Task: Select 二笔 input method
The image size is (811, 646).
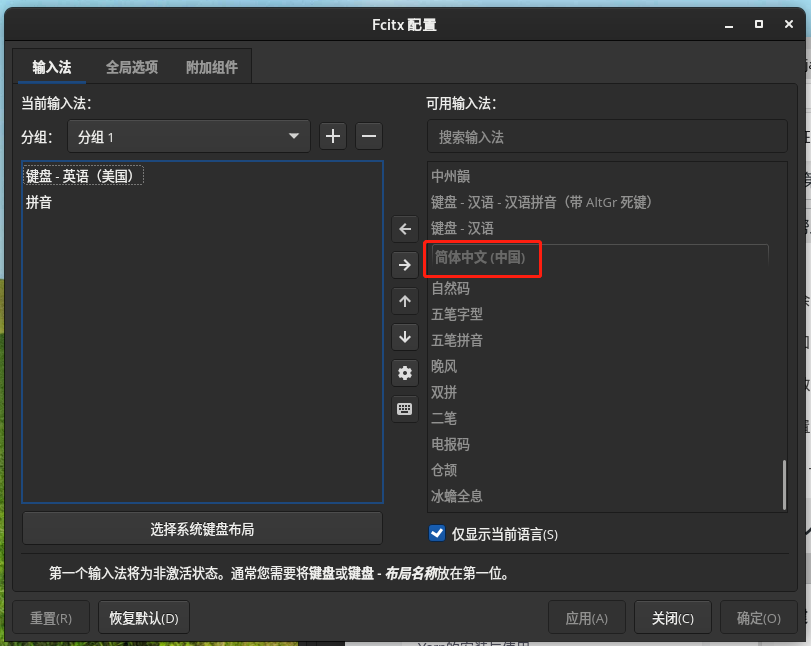Action: [x=605, y=418]
